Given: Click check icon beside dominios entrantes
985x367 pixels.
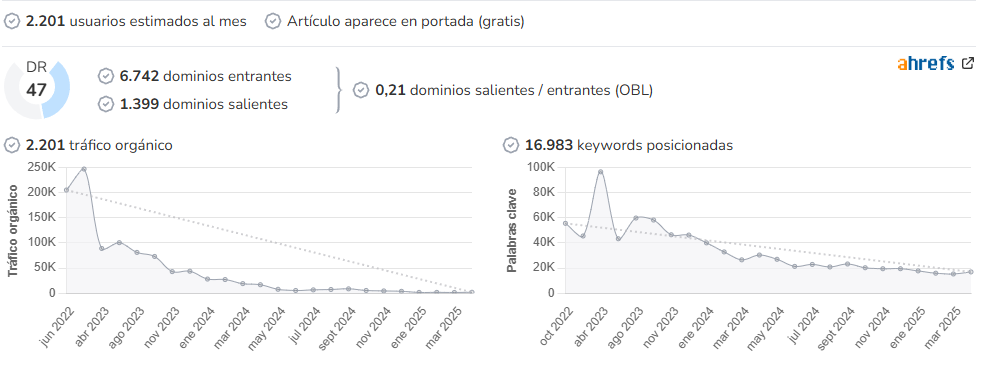Looking at the screenshot, I should 106,77.
